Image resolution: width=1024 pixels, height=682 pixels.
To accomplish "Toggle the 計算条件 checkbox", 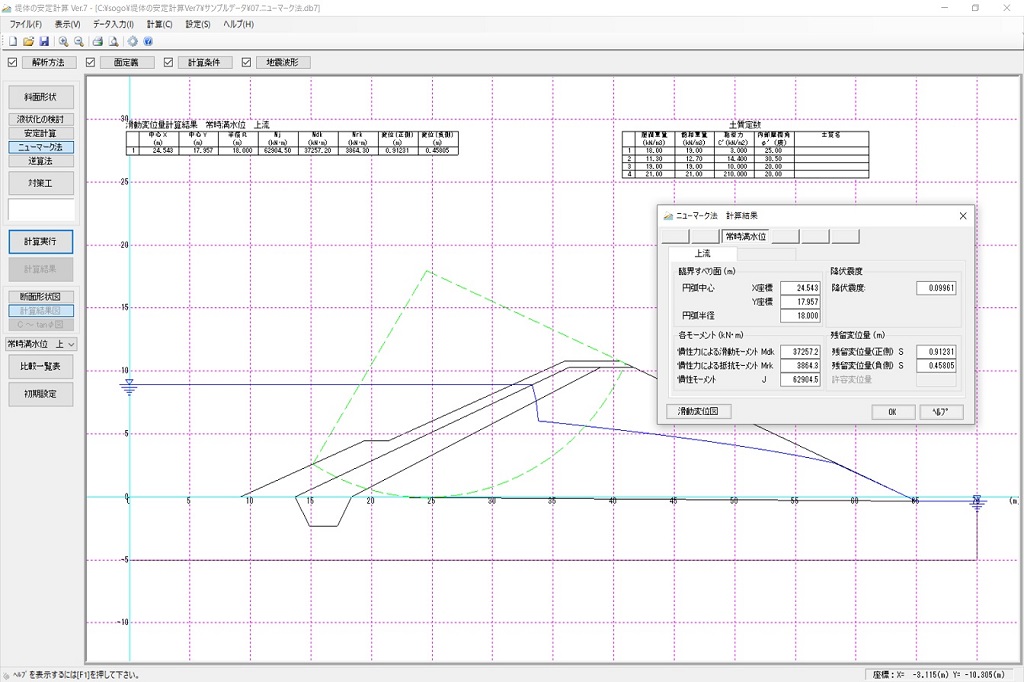I will pos(168,63).
